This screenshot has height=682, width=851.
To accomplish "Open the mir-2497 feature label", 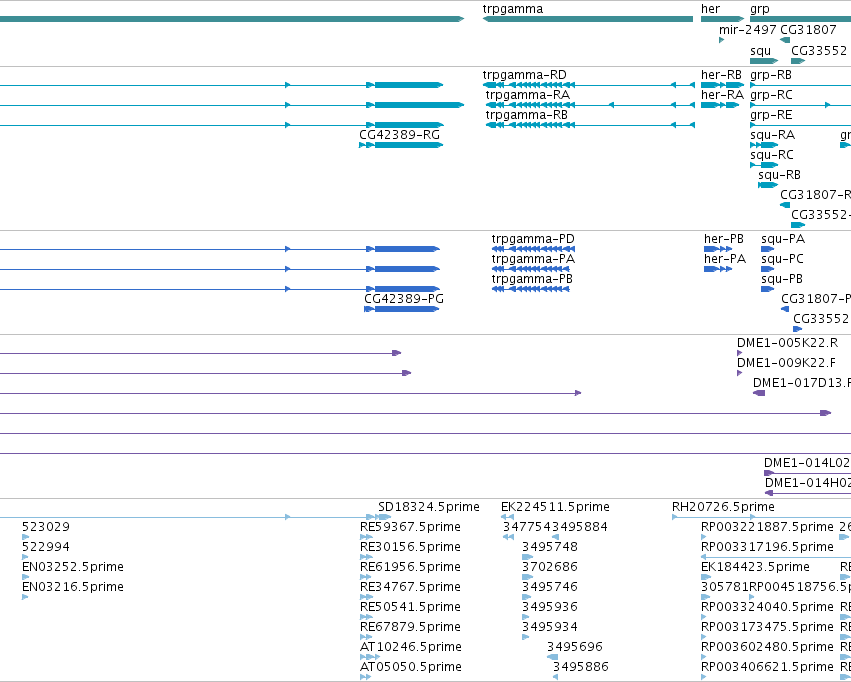I will [x=748, y=30].
